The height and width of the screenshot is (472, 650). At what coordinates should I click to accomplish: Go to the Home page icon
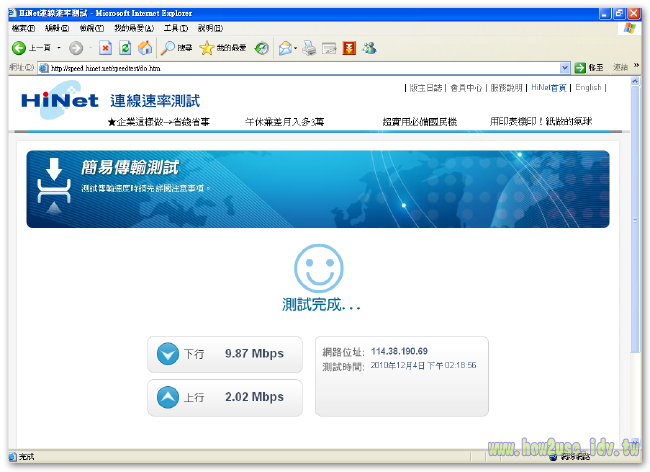(x=145, y=48)
